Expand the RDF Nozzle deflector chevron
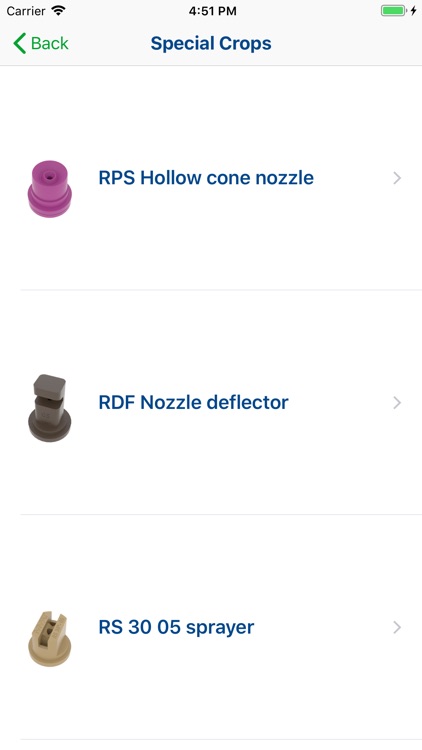The width and height of the screenshot is (422, 750). point(397,403)
